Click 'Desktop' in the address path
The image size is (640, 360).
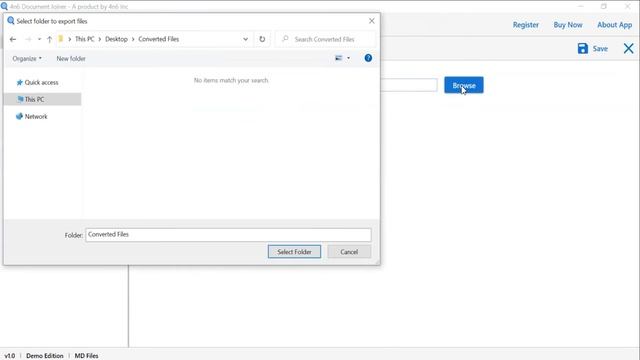point(116,39)
